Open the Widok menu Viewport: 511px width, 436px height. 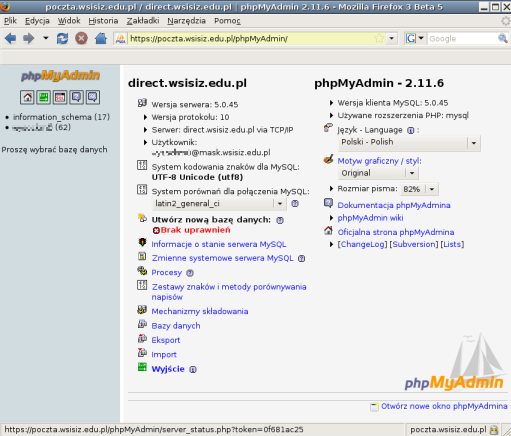(69, 21)
